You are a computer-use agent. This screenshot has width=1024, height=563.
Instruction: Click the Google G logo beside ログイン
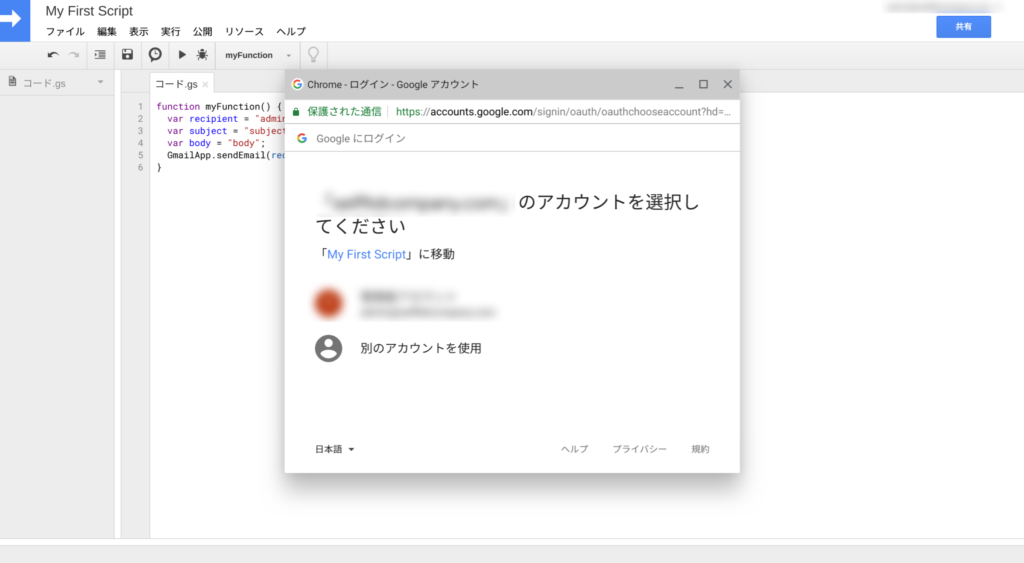[x=302, y=138]
